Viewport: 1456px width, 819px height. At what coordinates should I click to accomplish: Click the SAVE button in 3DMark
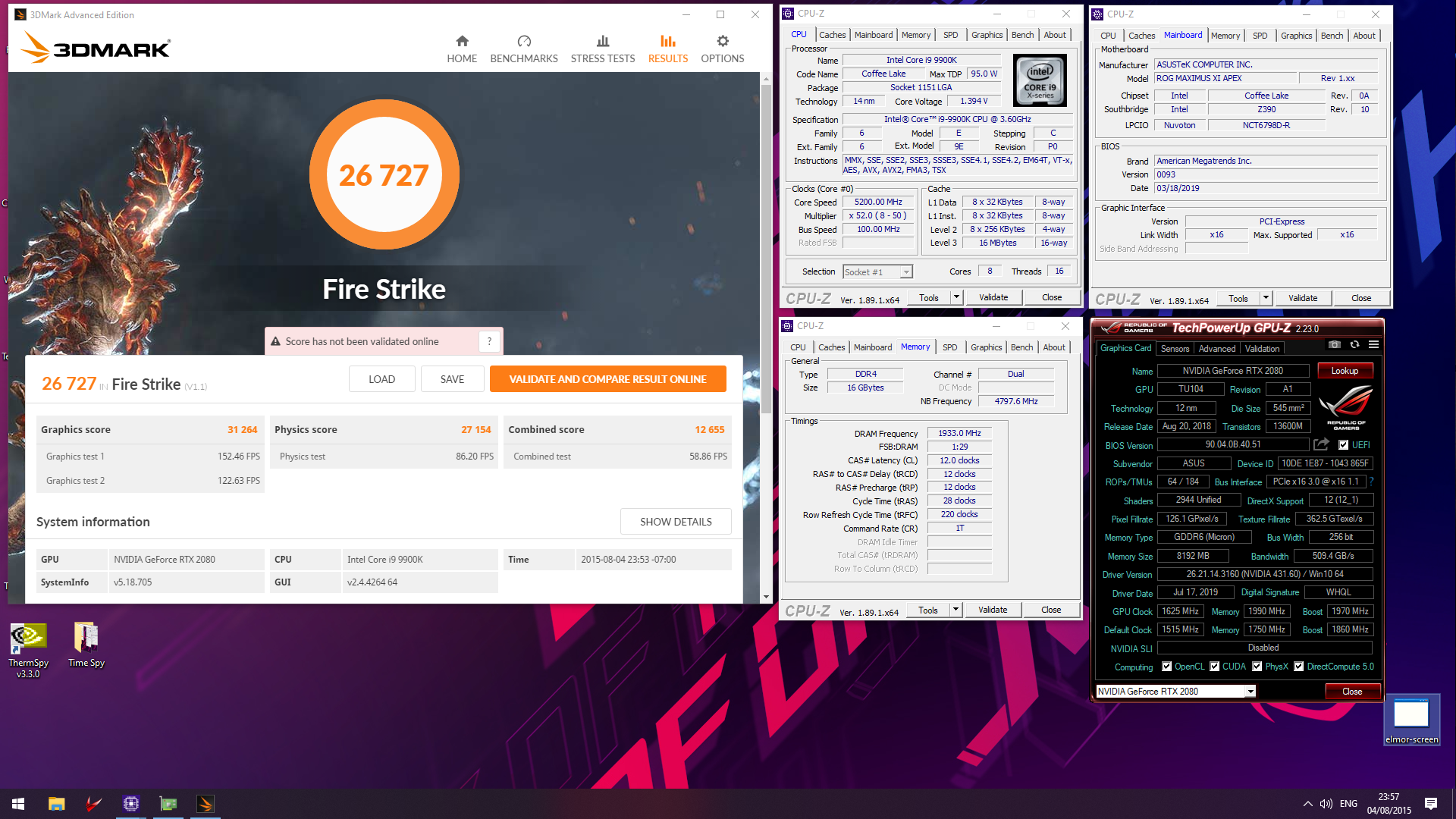pyautogui.click(x=452, y=379)
